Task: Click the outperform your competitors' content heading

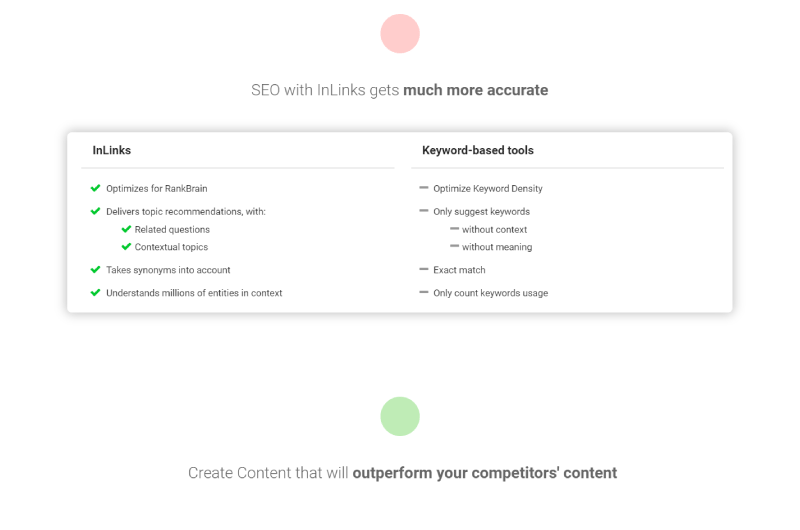Action: click(x=403, y=473)
